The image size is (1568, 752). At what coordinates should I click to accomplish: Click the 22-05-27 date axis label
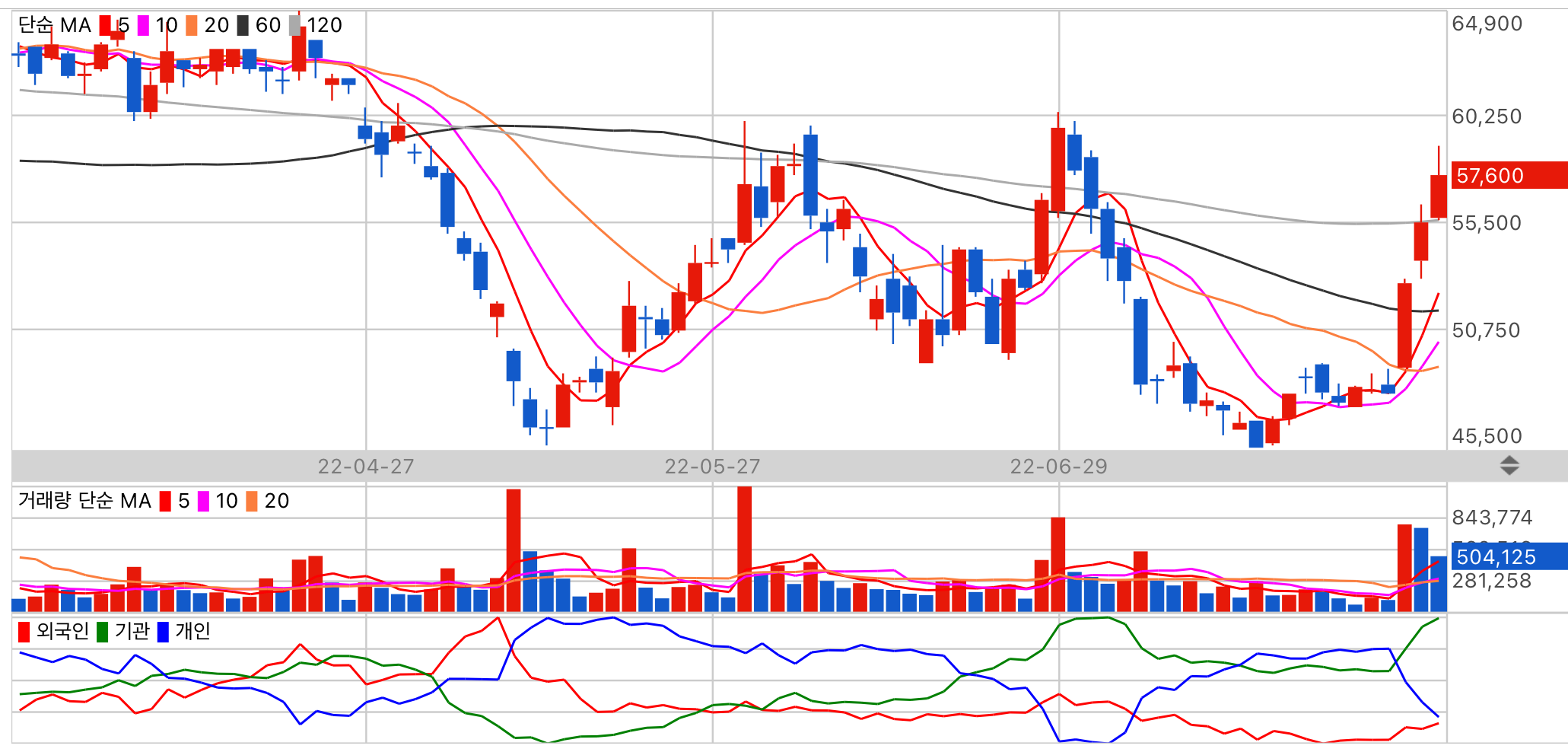point(713,467)
